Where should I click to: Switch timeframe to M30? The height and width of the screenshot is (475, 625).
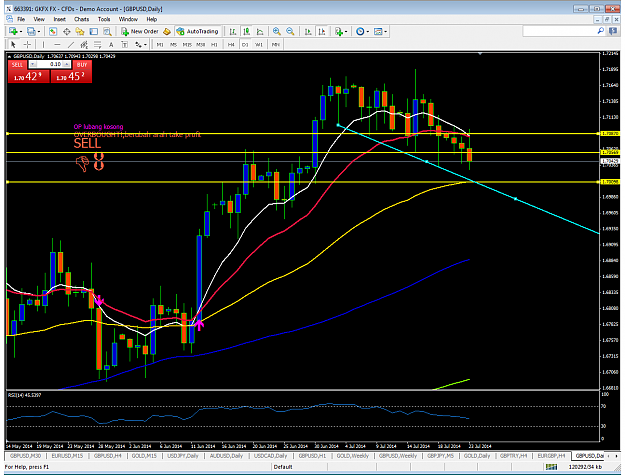click(x=200, y=45)
